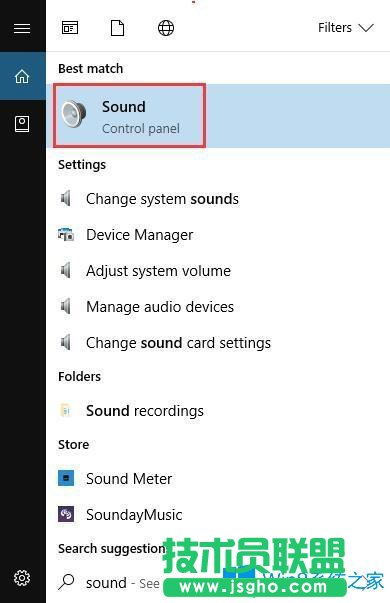Open Device Manager setting
Image resolution: width=390 pixels, height=603 pixels.
(218, 235)
